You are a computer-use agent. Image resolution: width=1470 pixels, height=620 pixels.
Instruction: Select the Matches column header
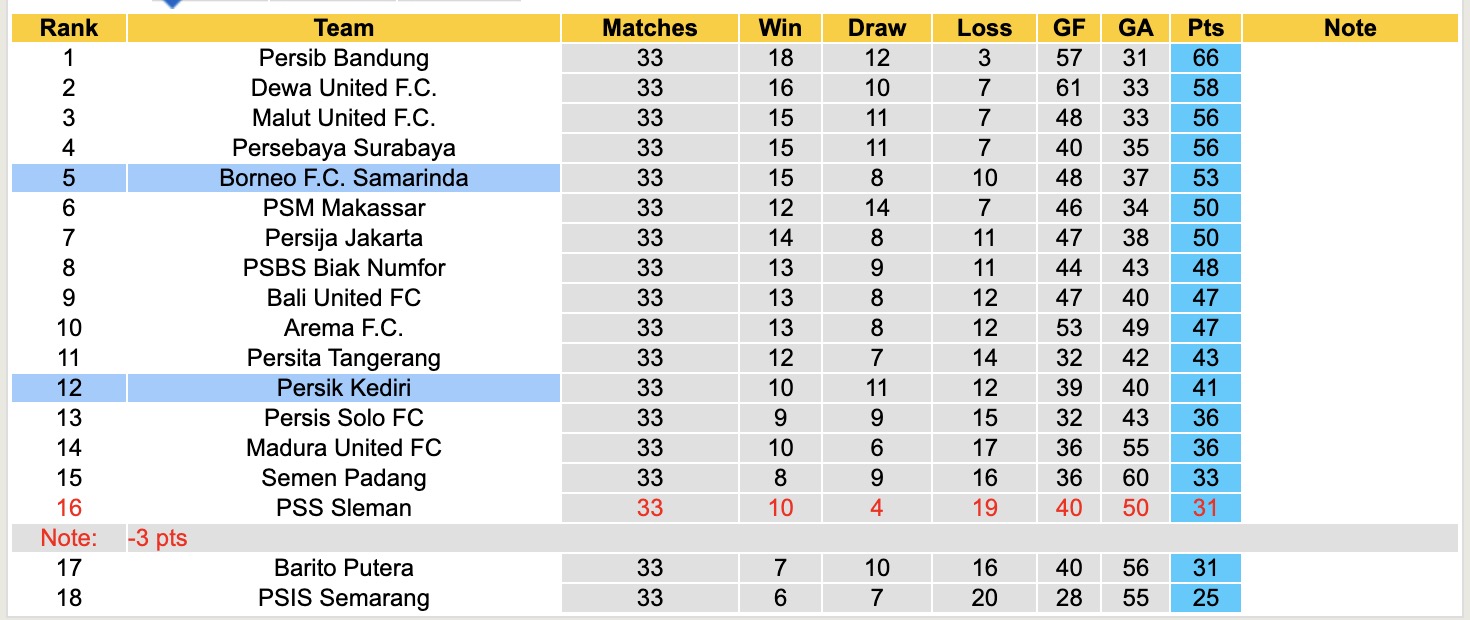click(x=649, y=28)
